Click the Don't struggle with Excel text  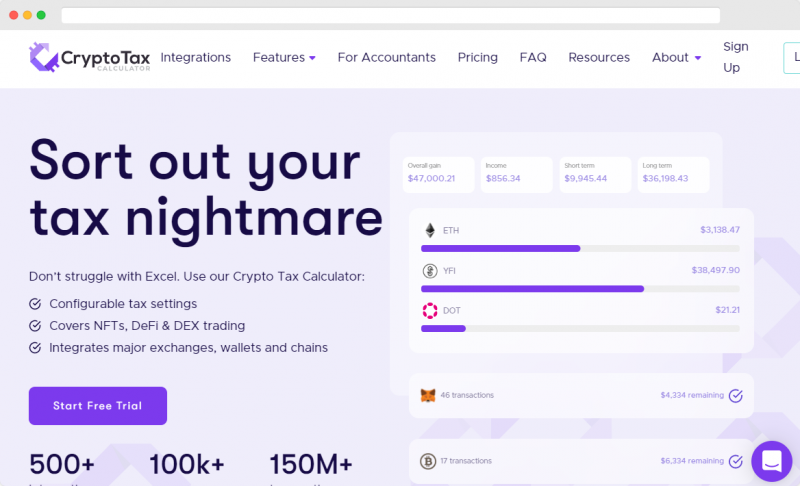197,276
